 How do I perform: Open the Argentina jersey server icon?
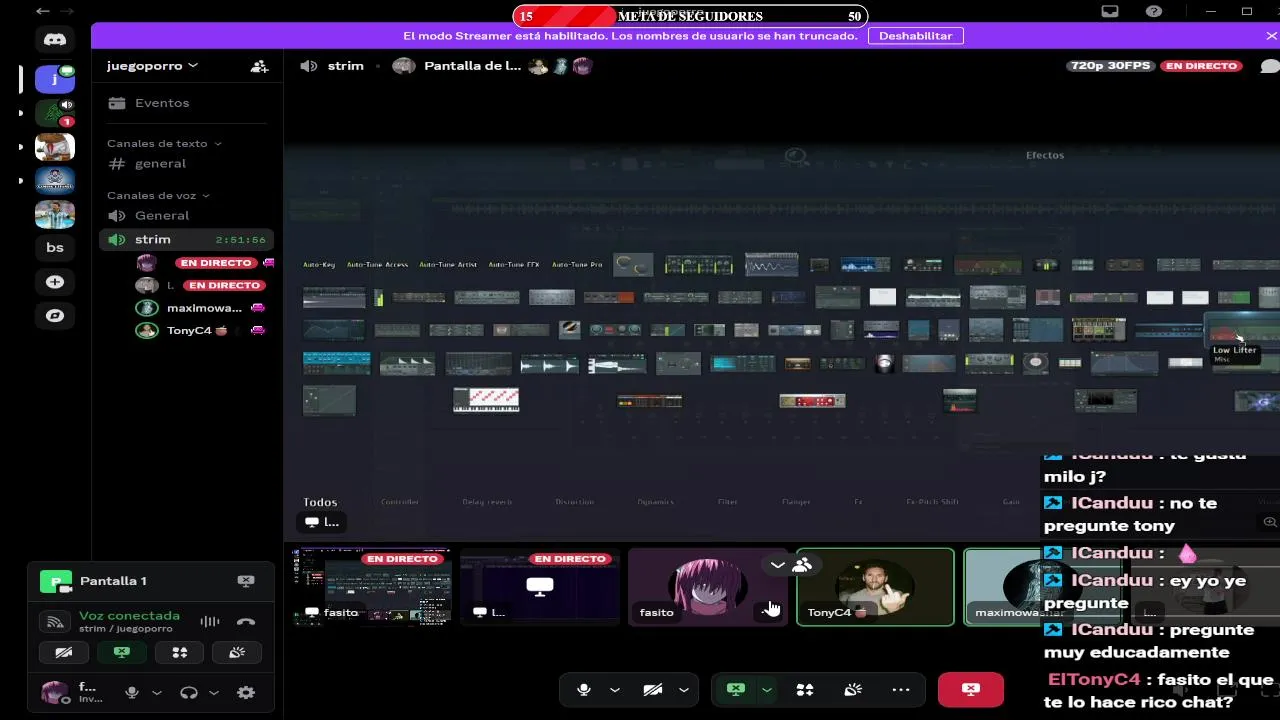55,214
